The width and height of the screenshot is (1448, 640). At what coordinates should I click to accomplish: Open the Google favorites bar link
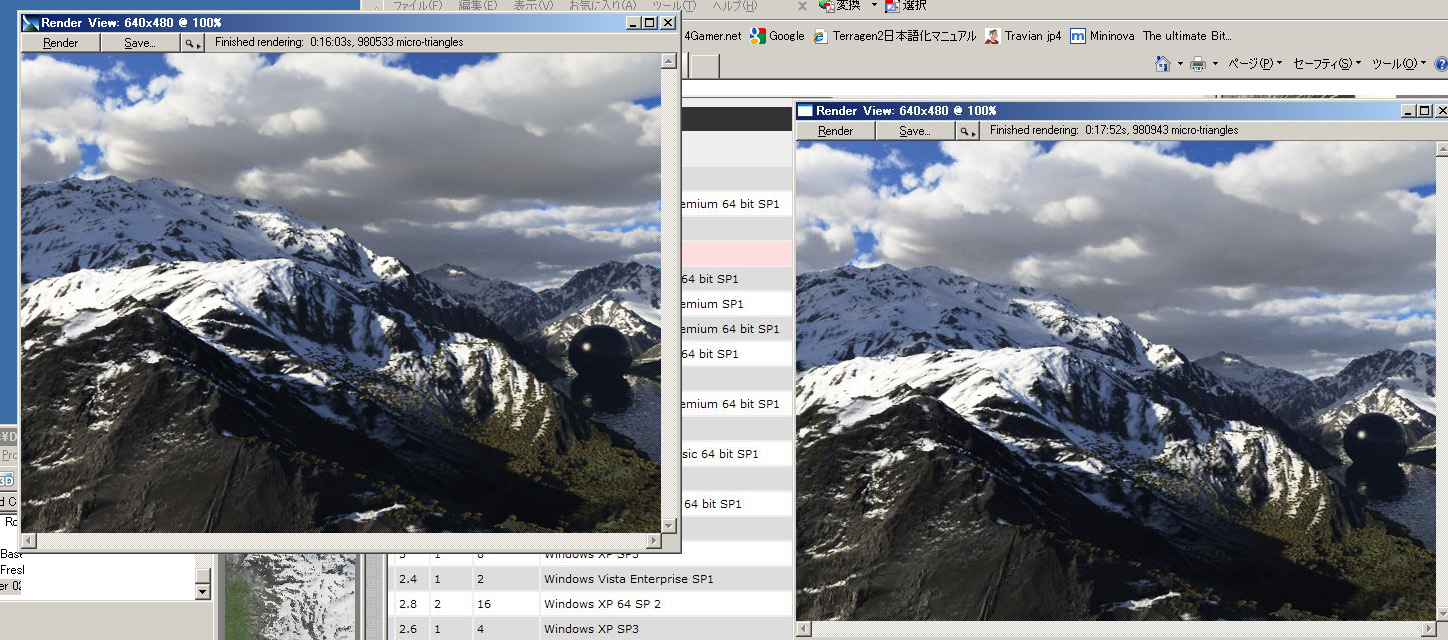(777, 36)
